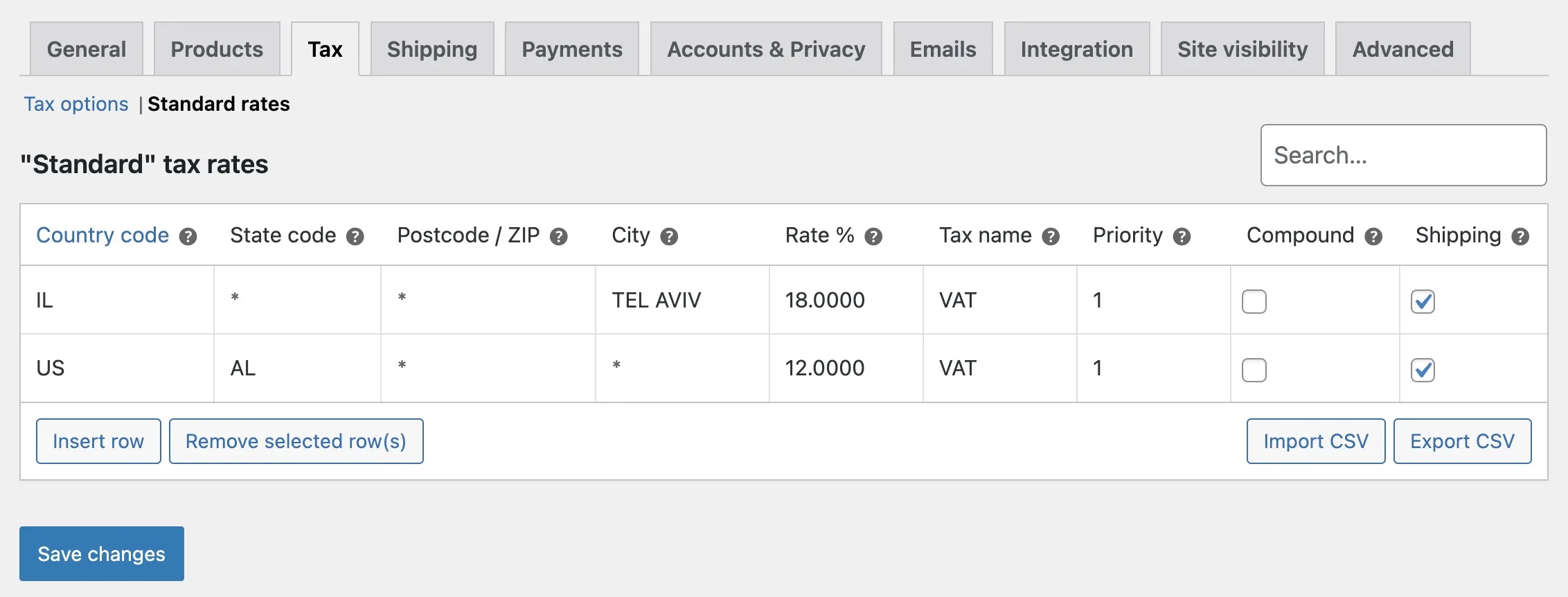Open the Shipping settings tab
Screen dimensions: 1568x597
coord(432,49)
